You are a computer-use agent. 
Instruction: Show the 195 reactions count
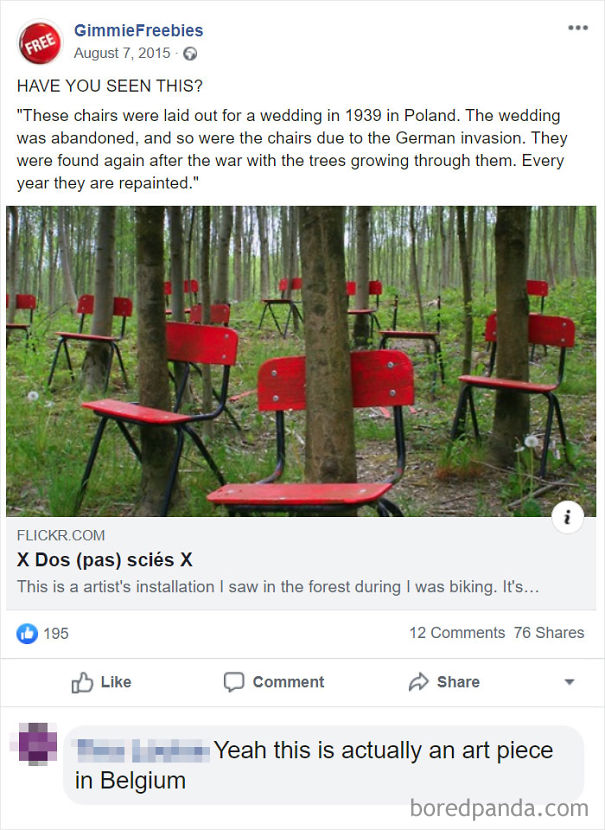(56, 634)
